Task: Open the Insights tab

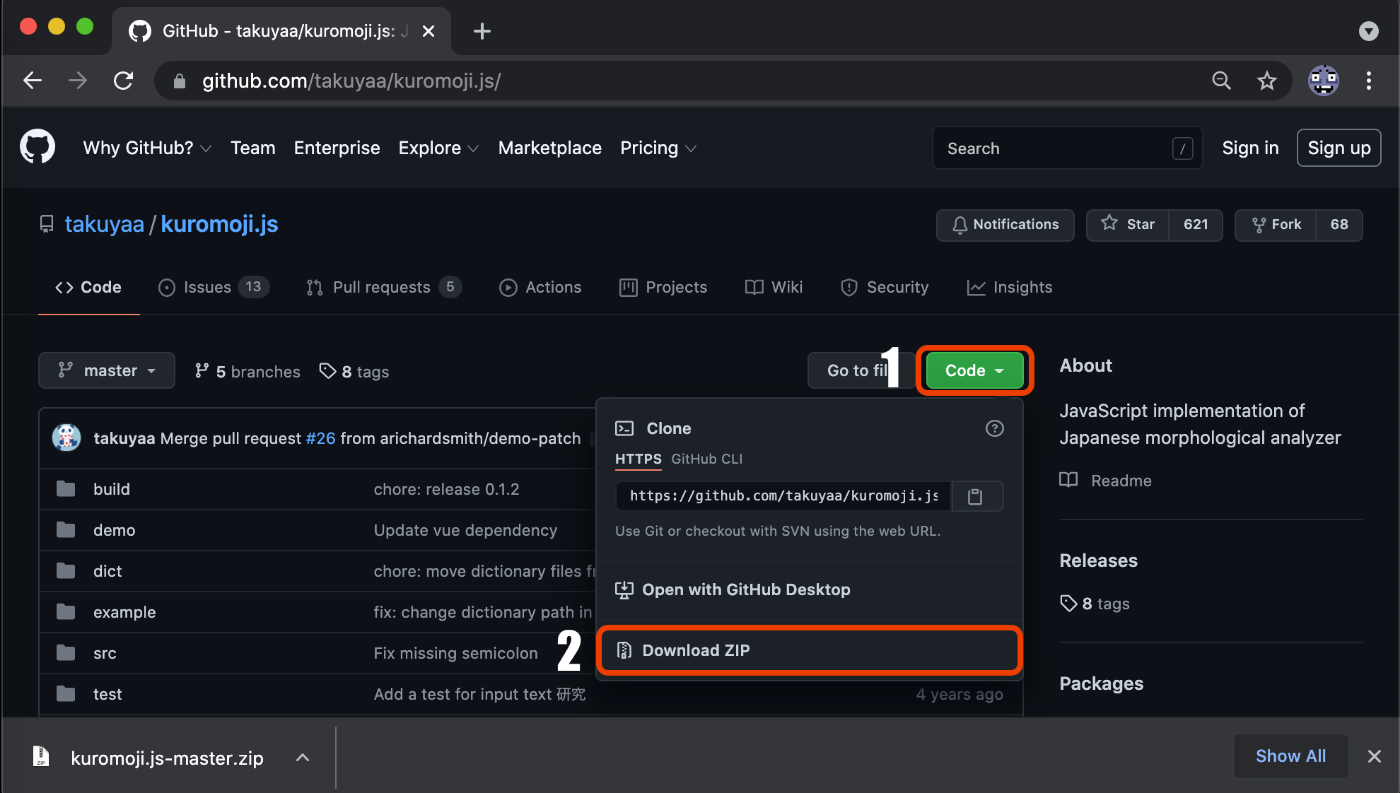Action: pyautogui.click(x=1010, y=287)
